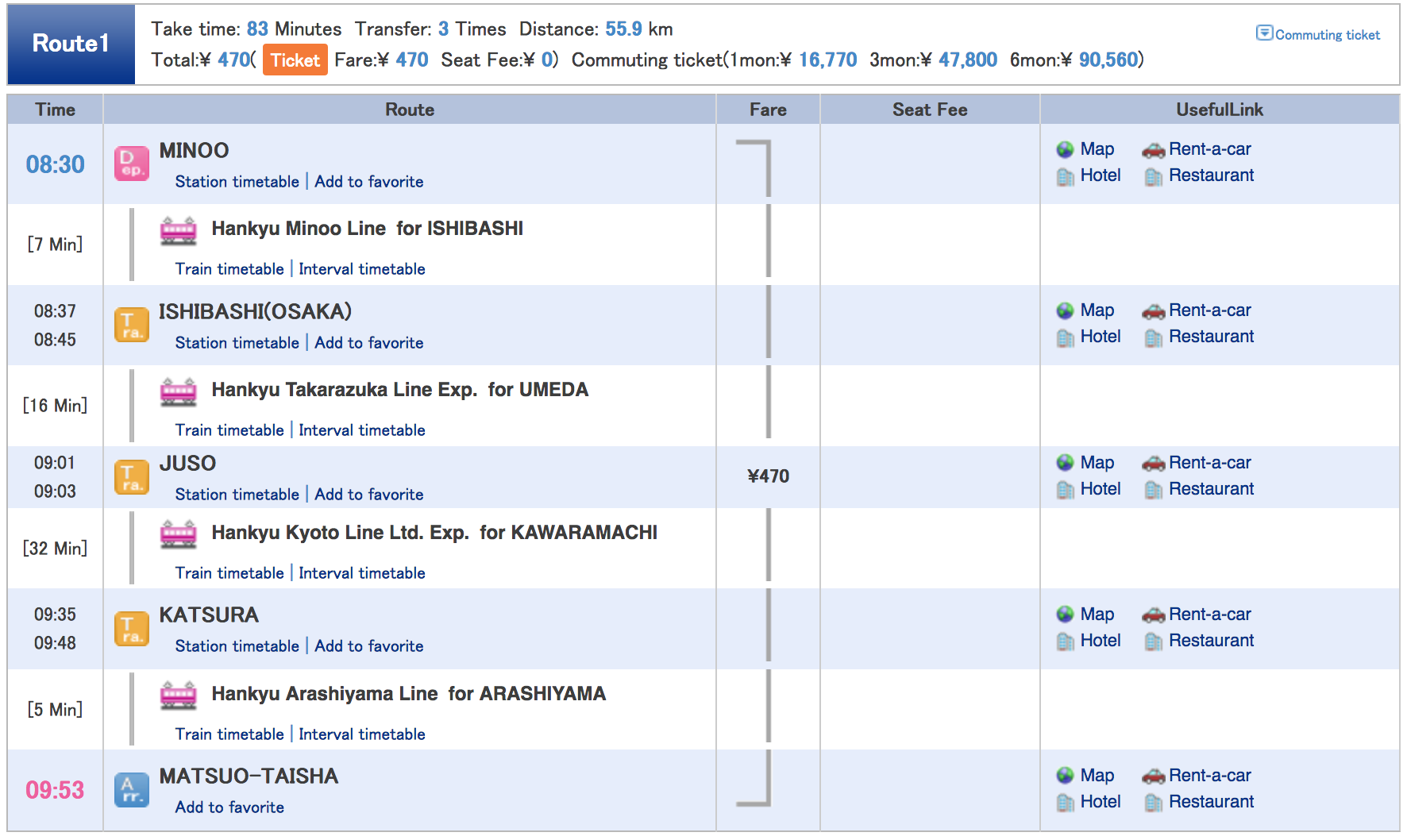Click the car icon in ISHIBASHI row
This screenshot has width=1407, height=840.
point(1154,310)
